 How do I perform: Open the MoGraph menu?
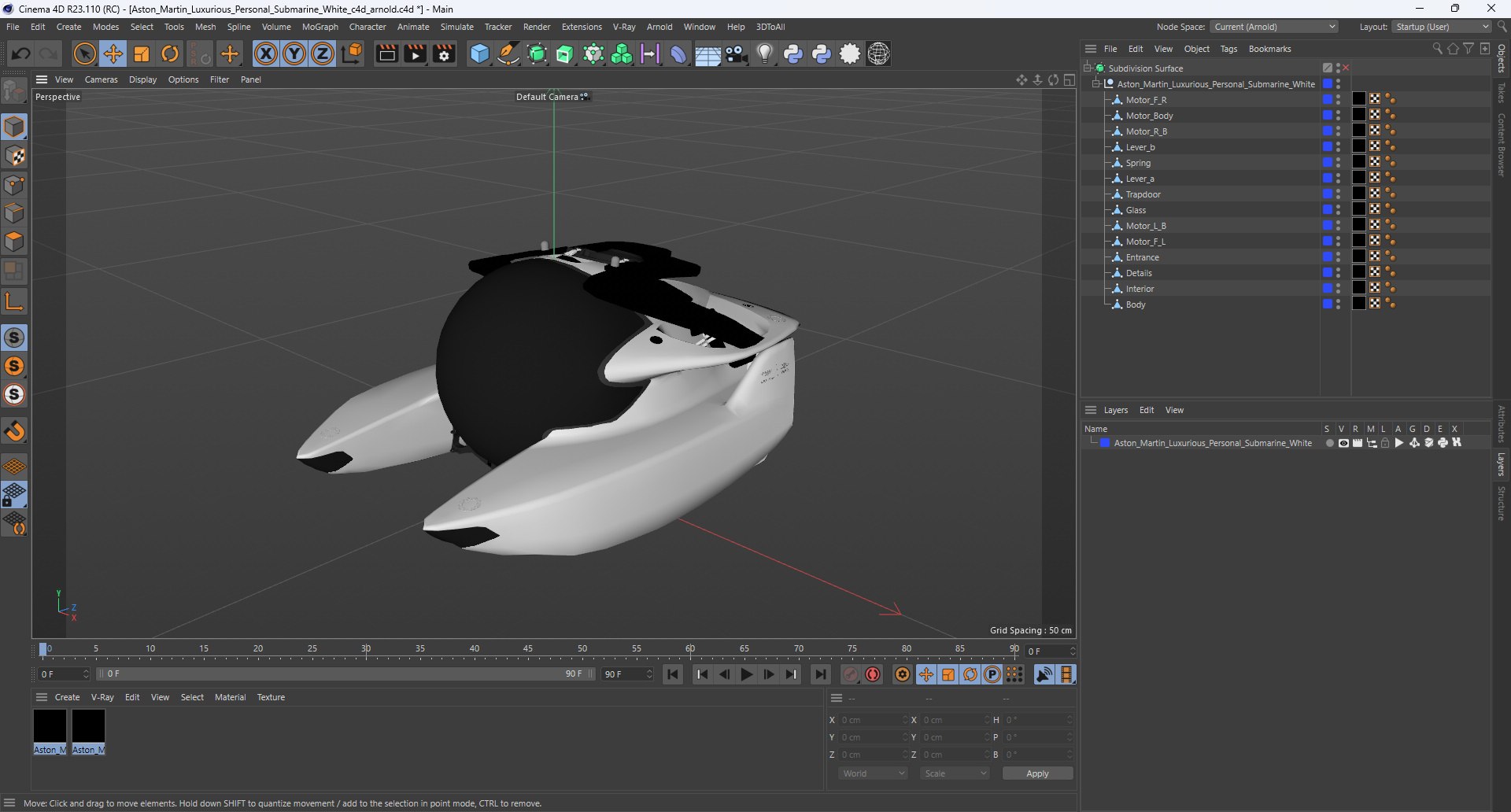point(320,27)
